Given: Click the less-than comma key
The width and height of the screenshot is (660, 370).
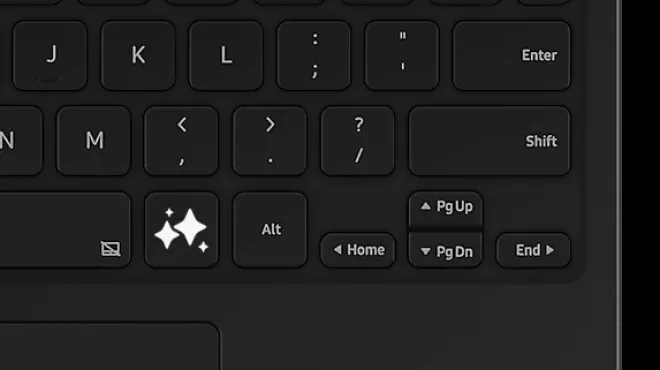Looking at the screenshot, I should click(181, 141).
